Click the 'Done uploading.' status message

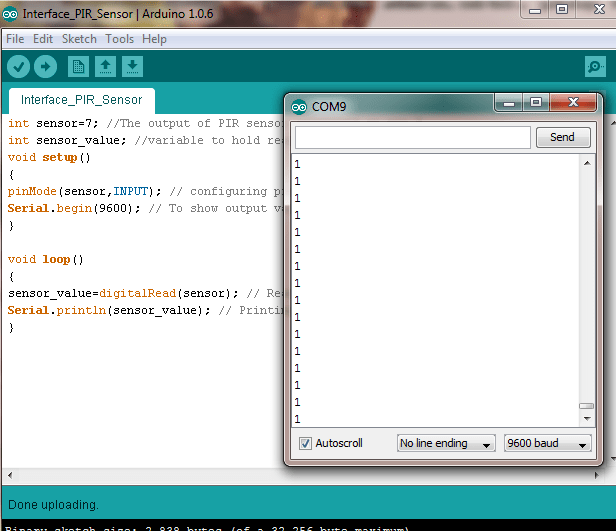[53, 505]
